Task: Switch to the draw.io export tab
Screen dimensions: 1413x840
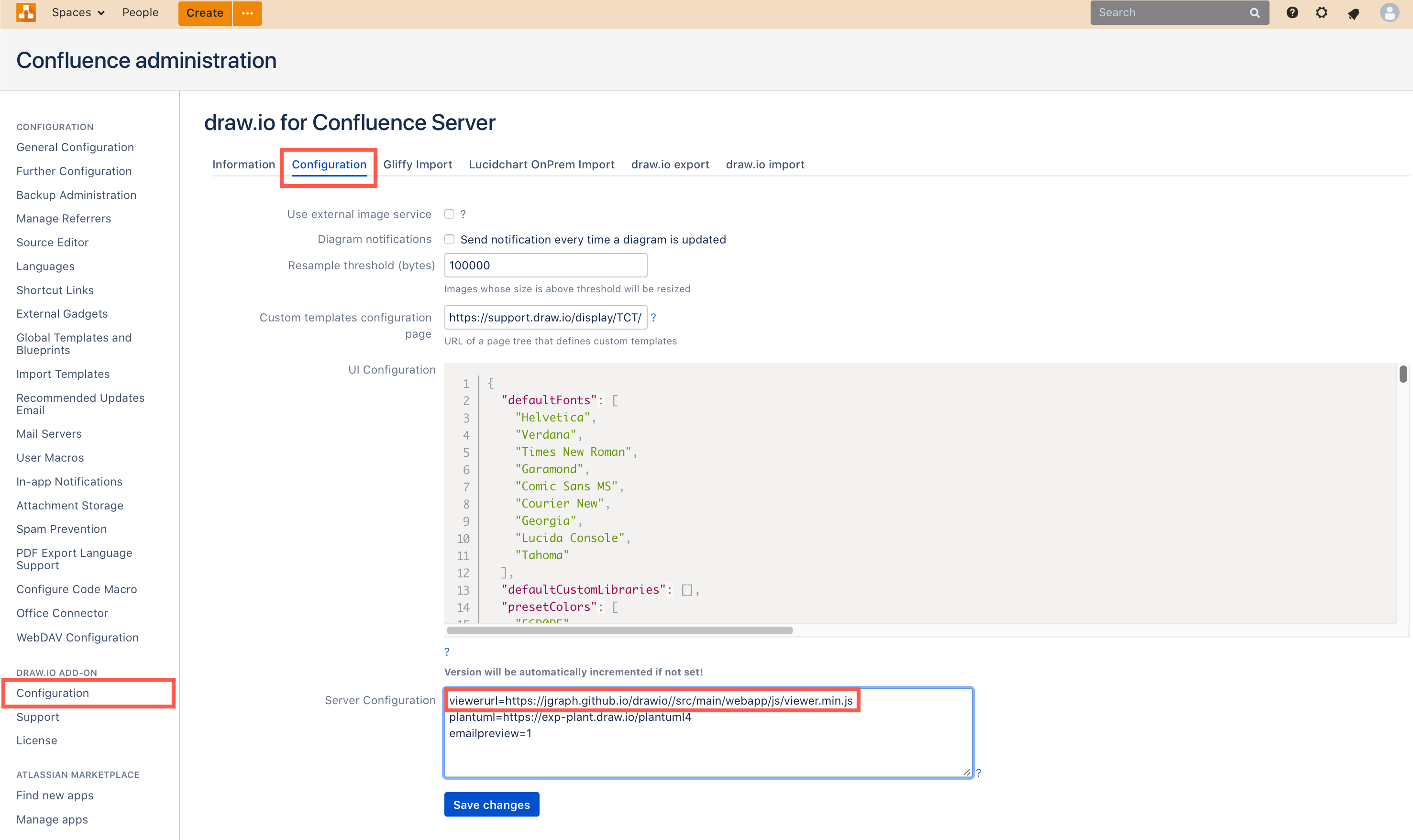Action: pyautogui.click(x=670, y=164)
